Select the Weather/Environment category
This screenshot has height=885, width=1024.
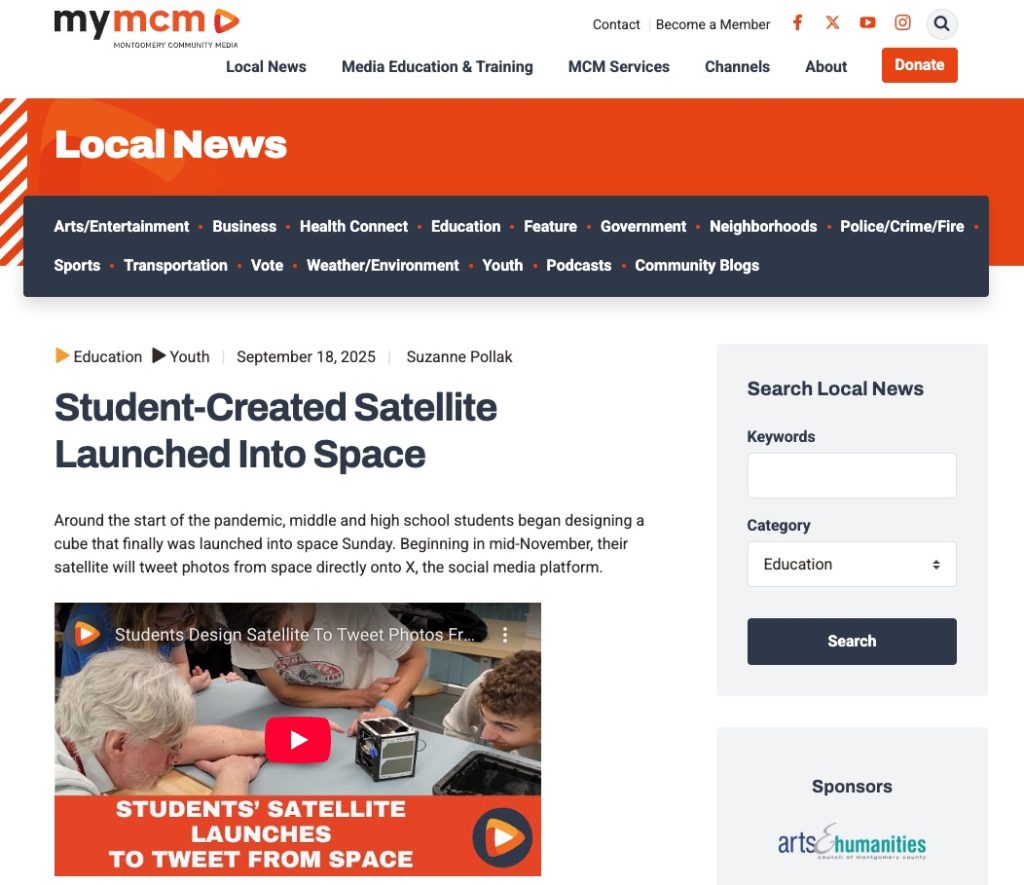(x=383, y=266)
